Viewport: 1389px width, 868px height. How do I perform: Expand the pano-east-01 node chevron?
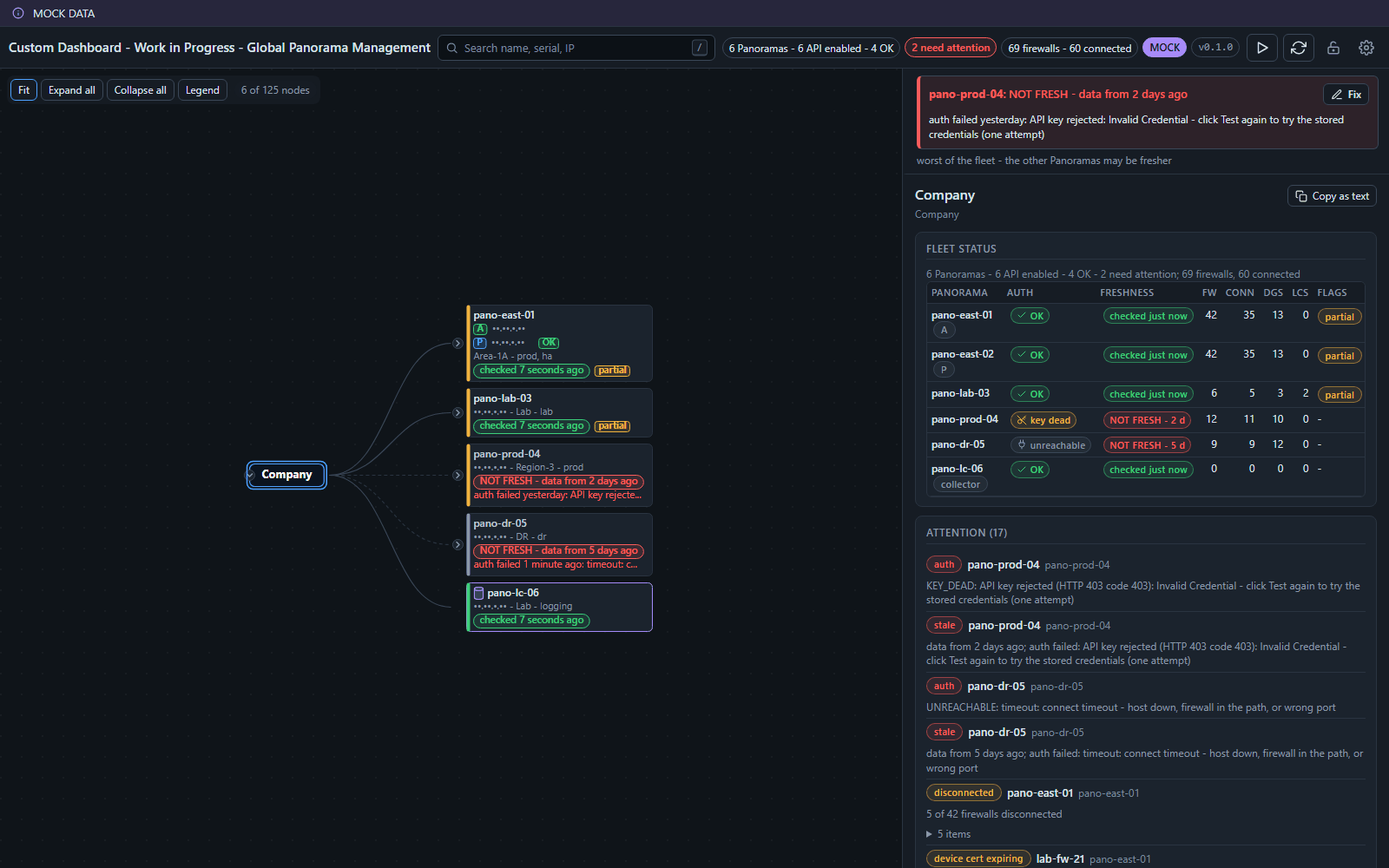click(x=458, y=344)
